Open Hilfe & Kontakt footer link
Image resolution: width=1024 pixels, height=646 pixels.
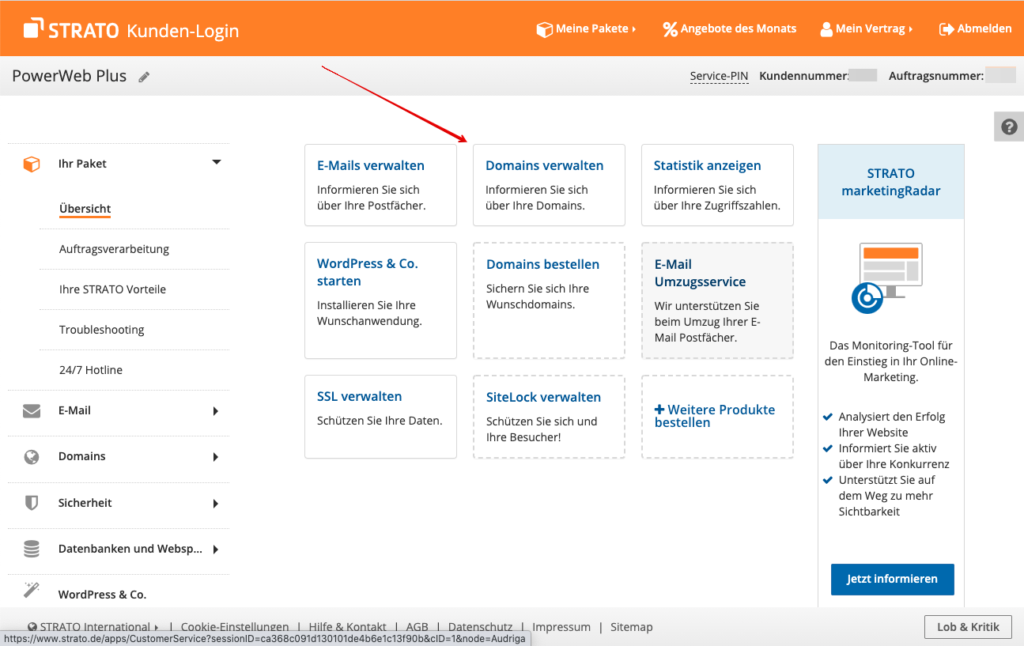coord(347,627)
